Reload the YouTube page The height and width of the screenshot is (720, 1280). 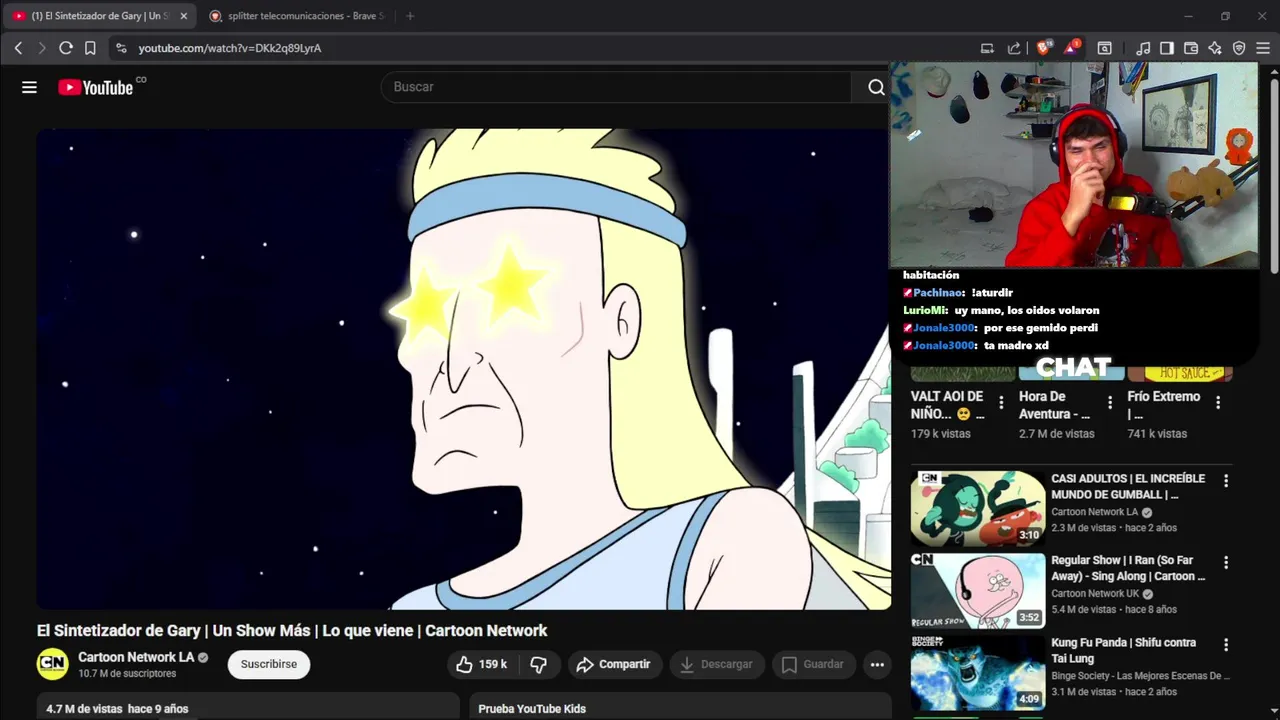tap(66, 48)
